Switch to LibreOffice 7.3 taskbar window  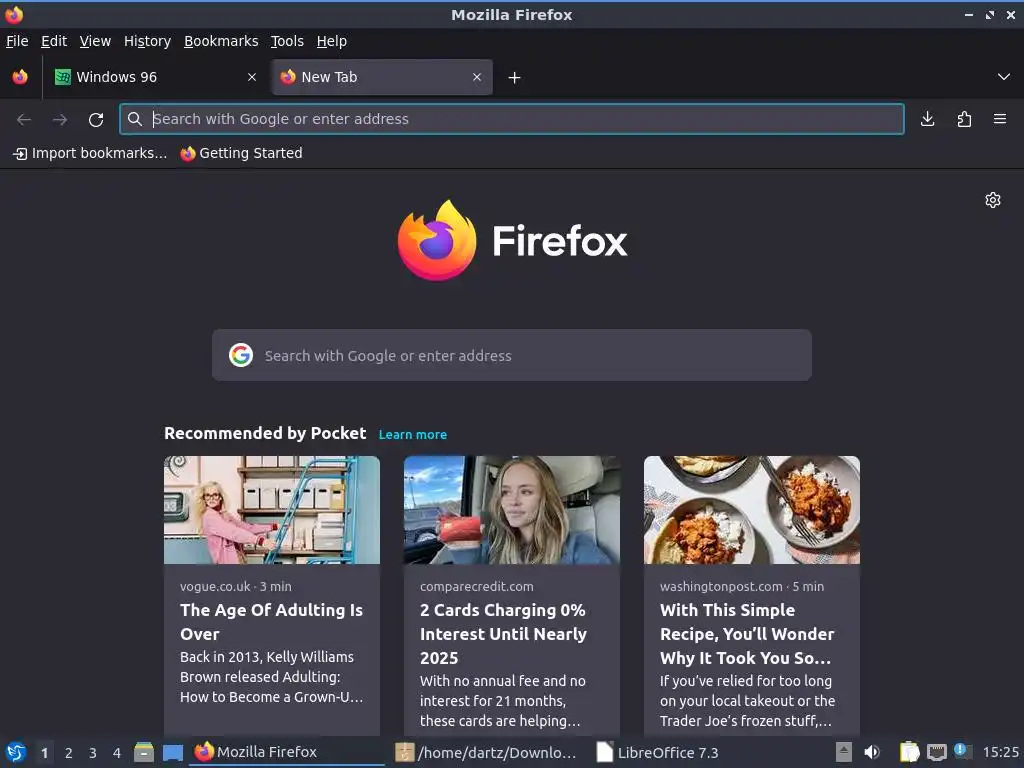(x=658, y=752)
